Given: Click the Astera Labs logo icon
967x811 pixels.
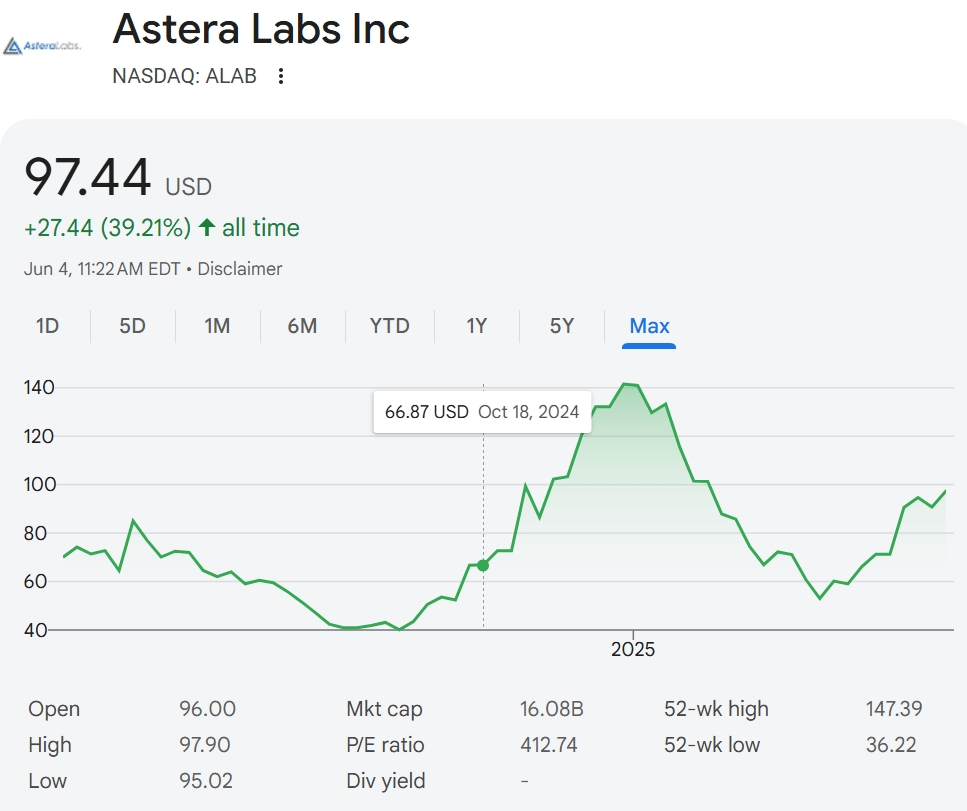Looking at the screenshot, I should [42, 45].
